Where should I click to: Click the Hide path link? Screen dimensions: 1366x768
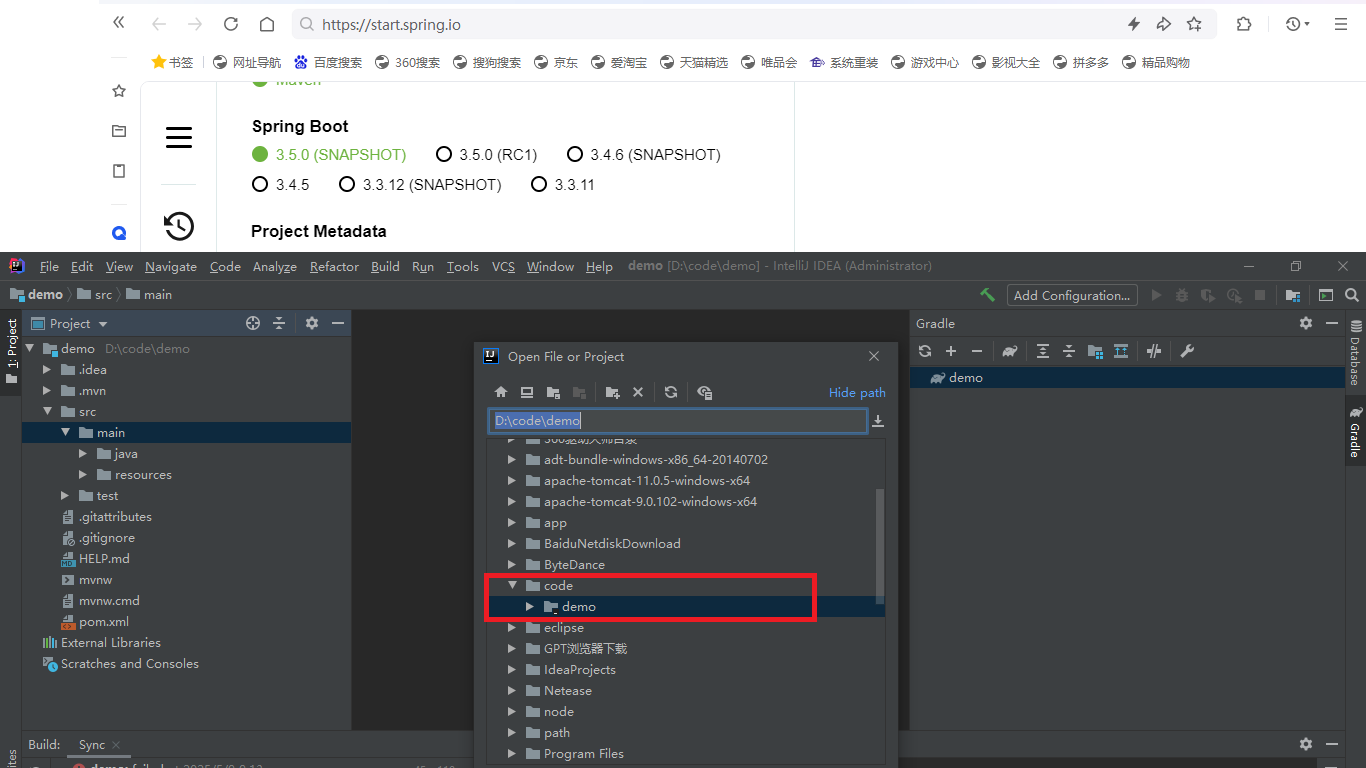[x=857, y=393]
